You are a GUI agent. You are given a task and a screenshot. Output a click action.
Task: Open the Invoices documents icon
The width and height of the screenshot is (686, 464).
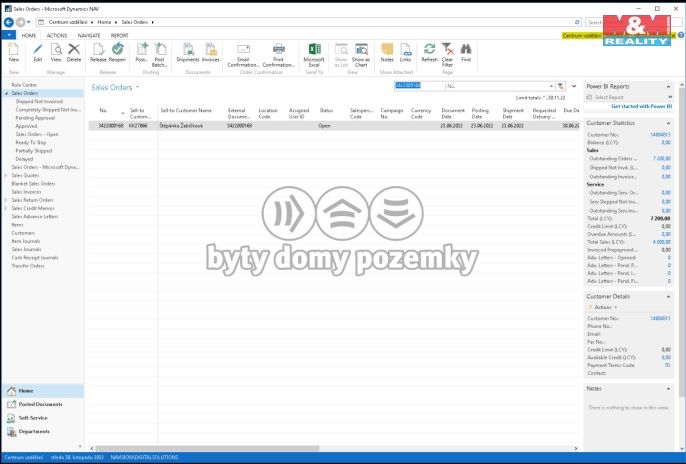[210, 49]
